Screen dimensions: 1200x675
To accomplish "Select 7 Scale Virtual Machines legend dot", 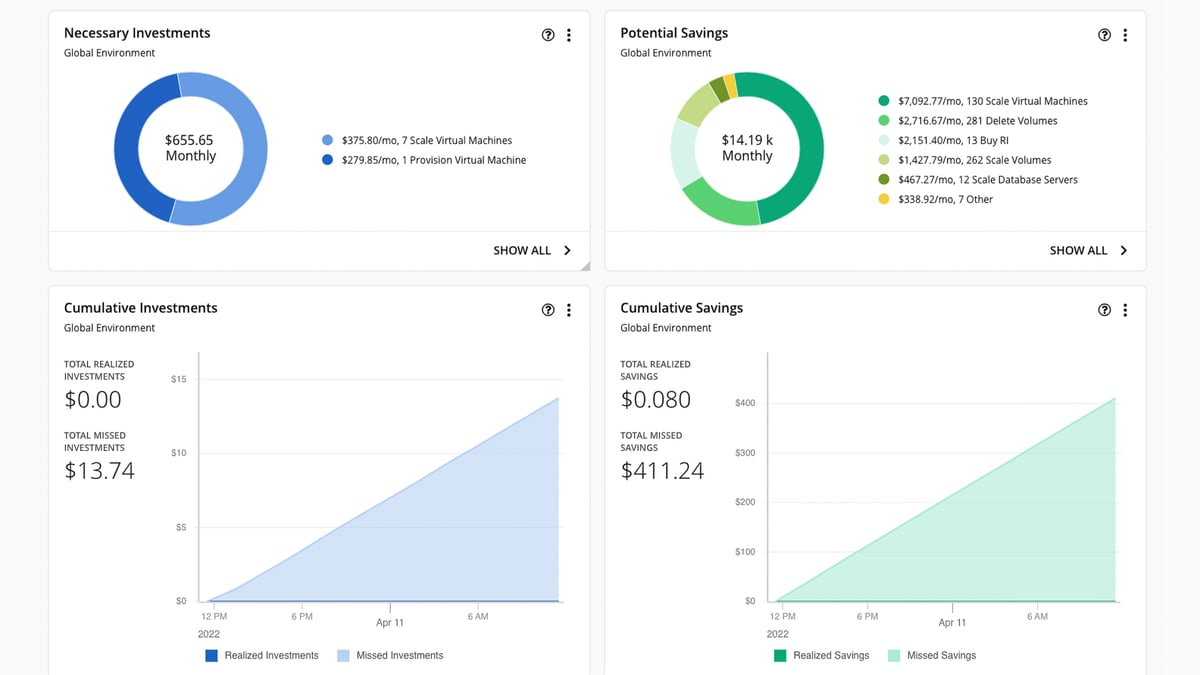I will (328, 141).
